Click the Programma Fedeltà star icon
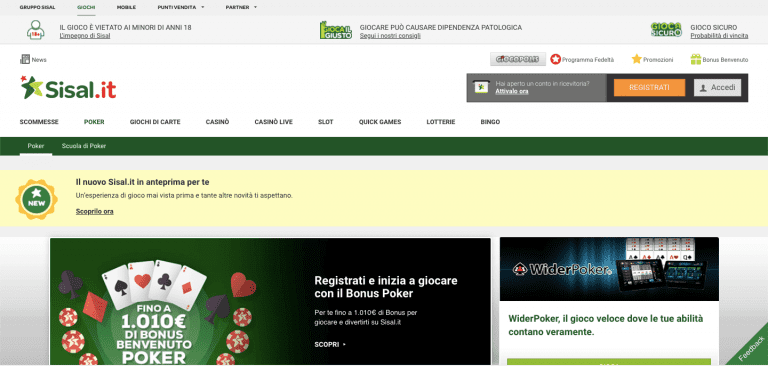 pyautogui.click(x=555, y=59)
